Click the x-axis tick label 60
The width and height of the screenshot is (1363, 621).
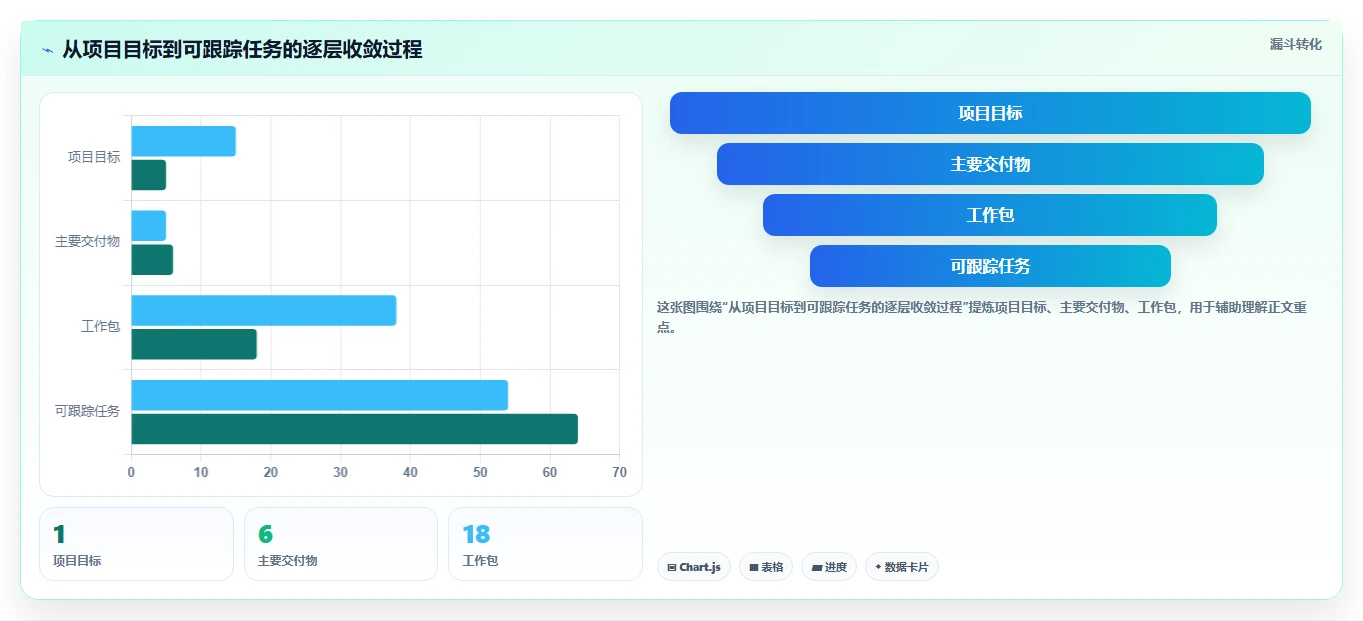click(550, 472)
